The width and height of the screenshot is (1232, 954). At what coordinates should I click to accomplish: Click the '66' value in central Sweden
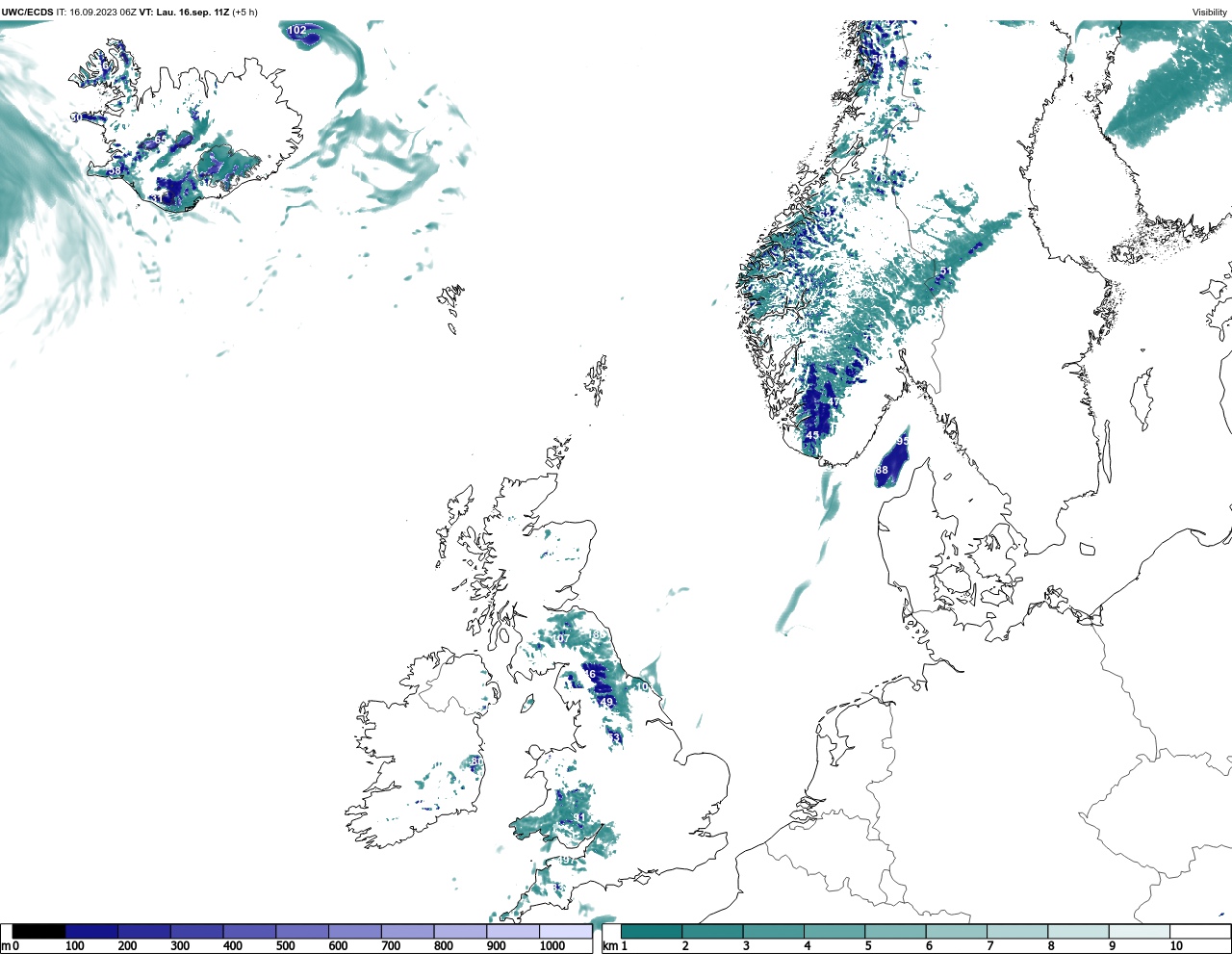916,310
